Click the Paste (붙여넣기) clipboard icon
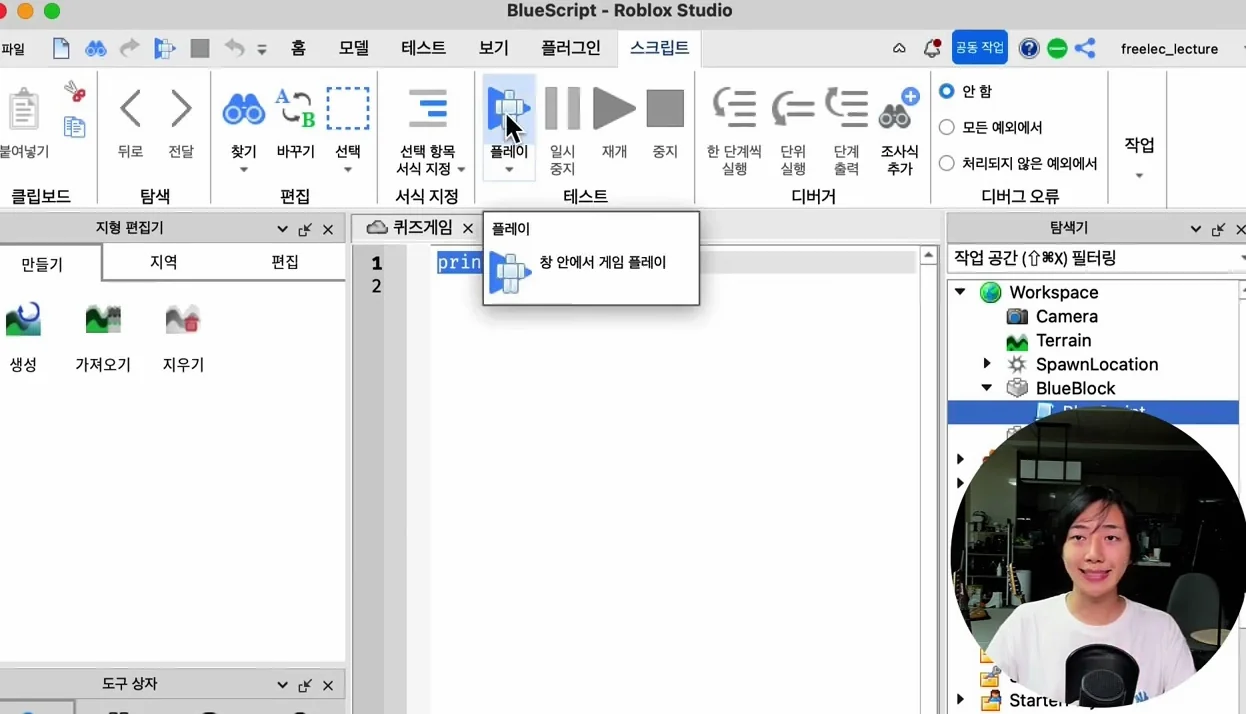The width and height of the screenshot is (1246, 714). (23, 110)
